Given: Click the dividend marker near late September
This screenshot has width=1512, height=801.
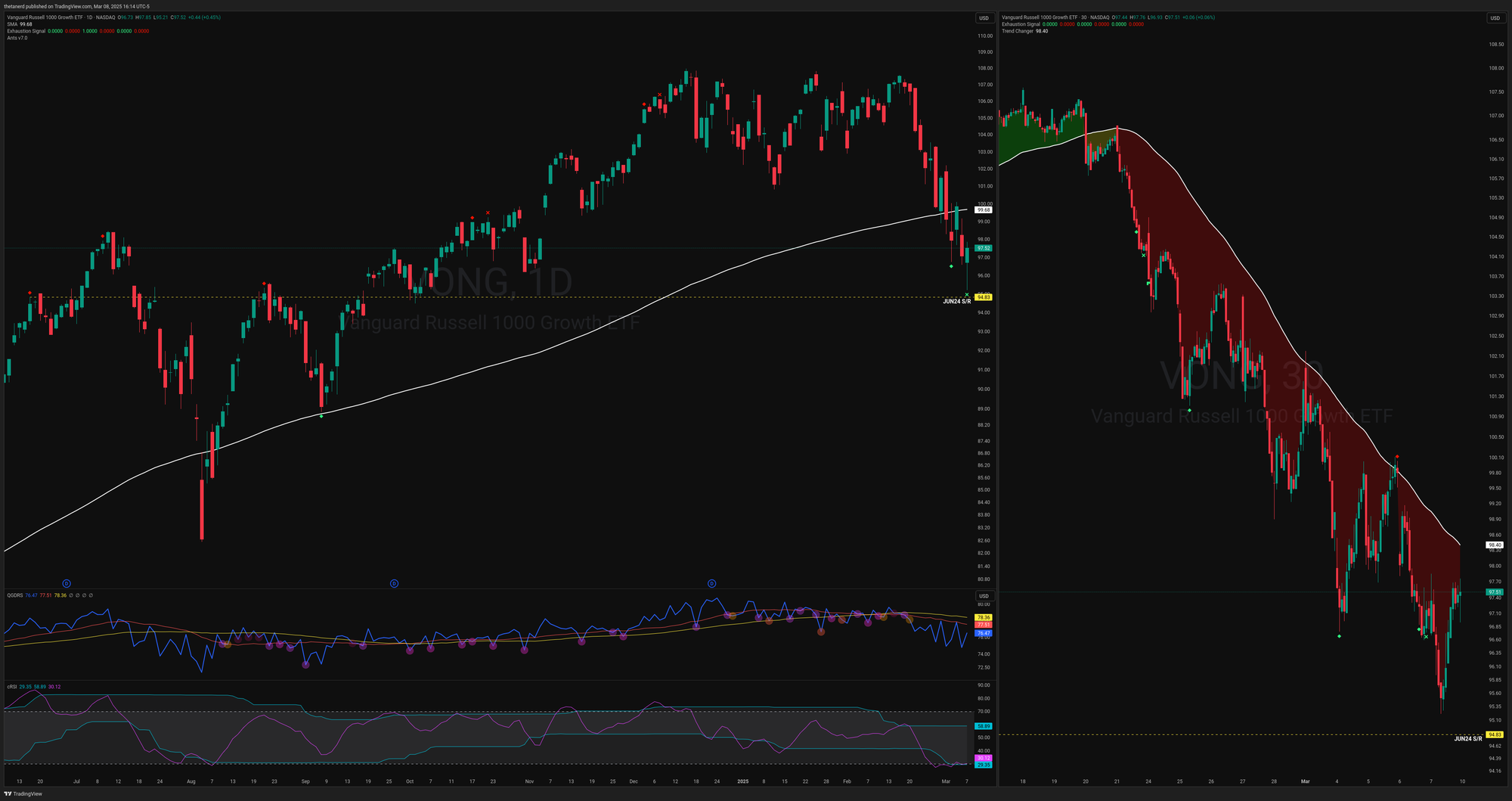Looking at the screenshot, I should [x=394, y=583].
